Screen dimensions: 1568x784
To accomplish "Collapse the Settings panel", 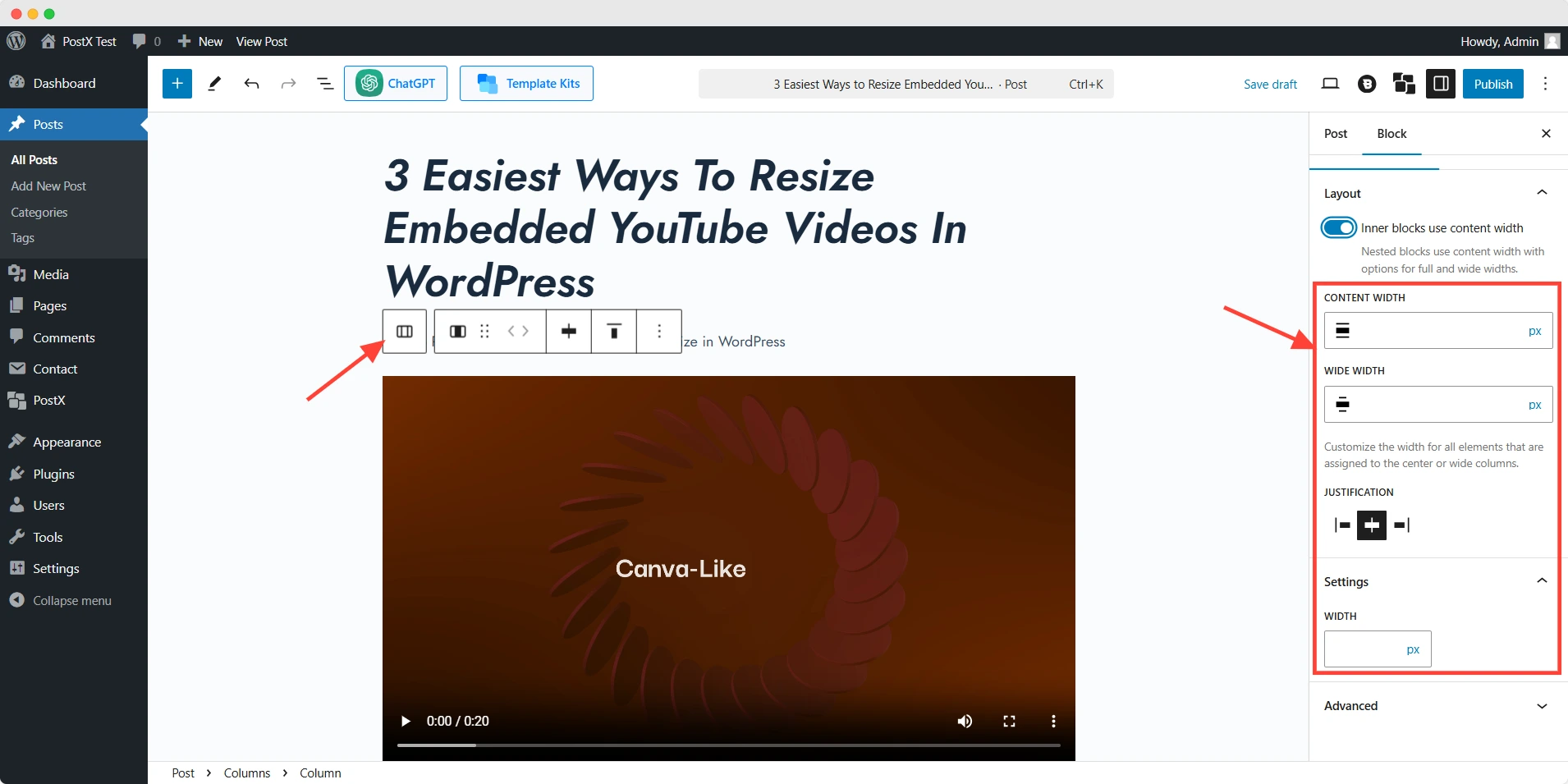I will coord(1542,581).
